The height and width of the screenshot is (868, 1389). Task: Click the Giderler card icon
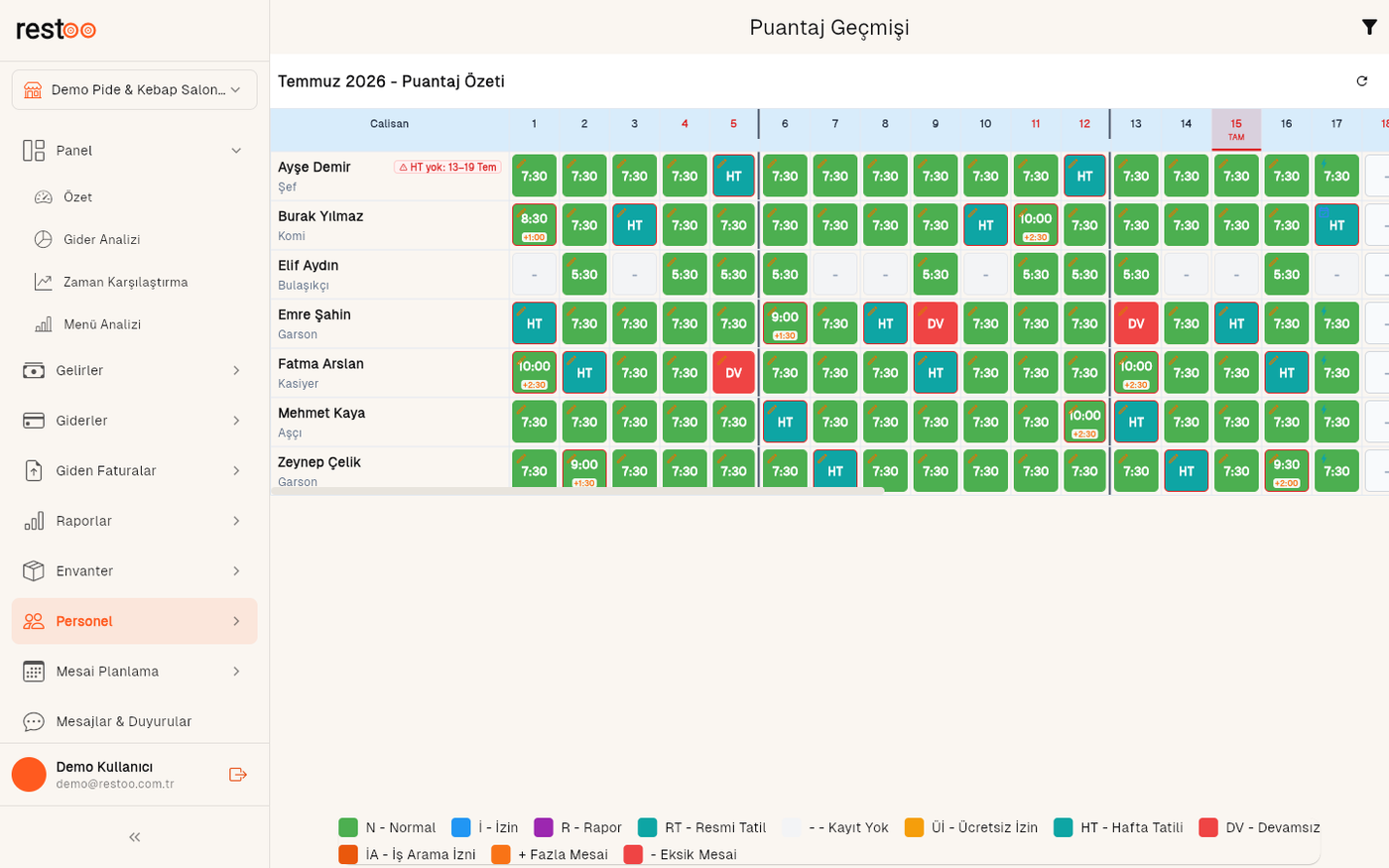pos(34,421)
